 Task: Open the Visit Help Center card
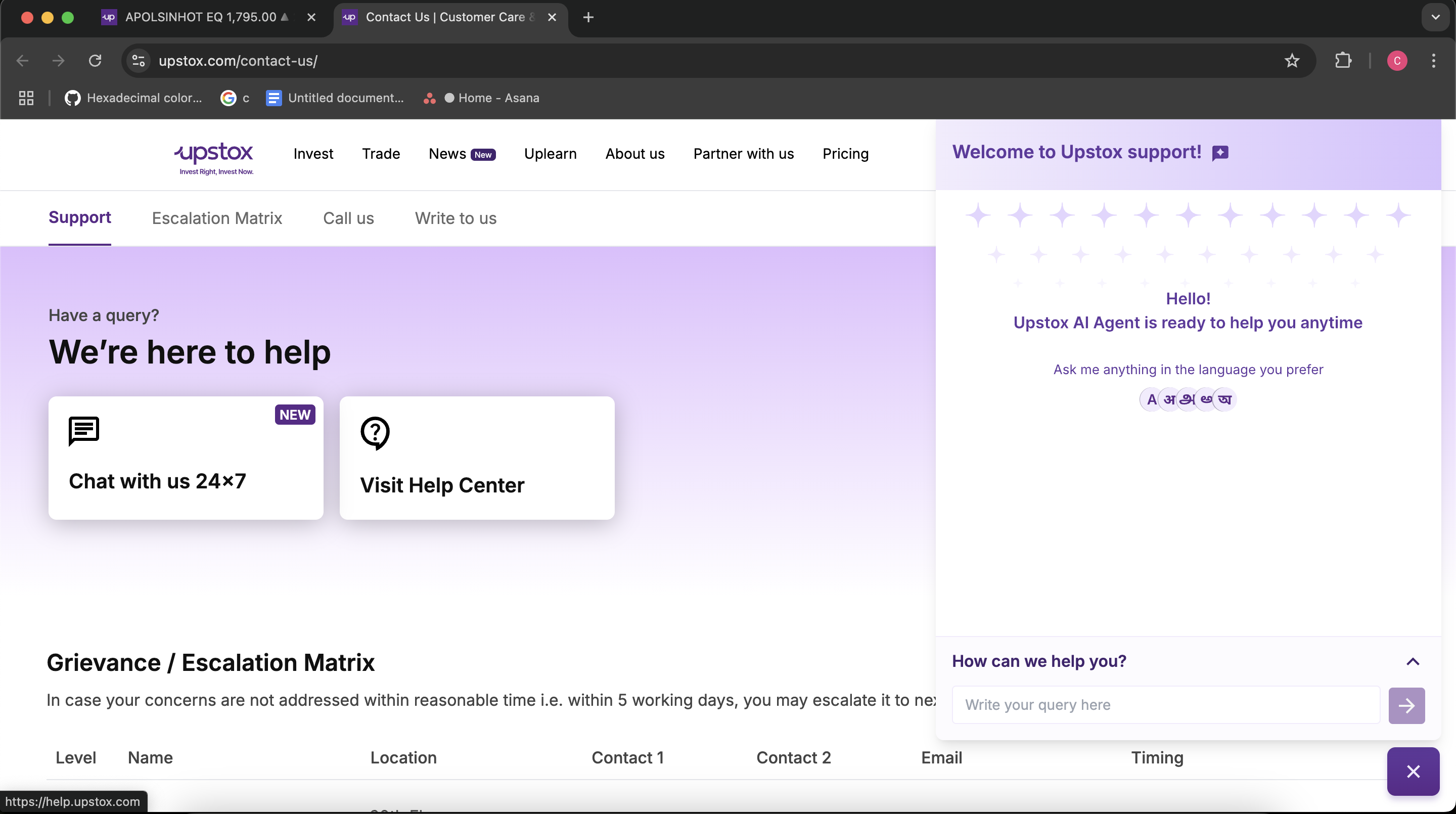tap(477, 458)
